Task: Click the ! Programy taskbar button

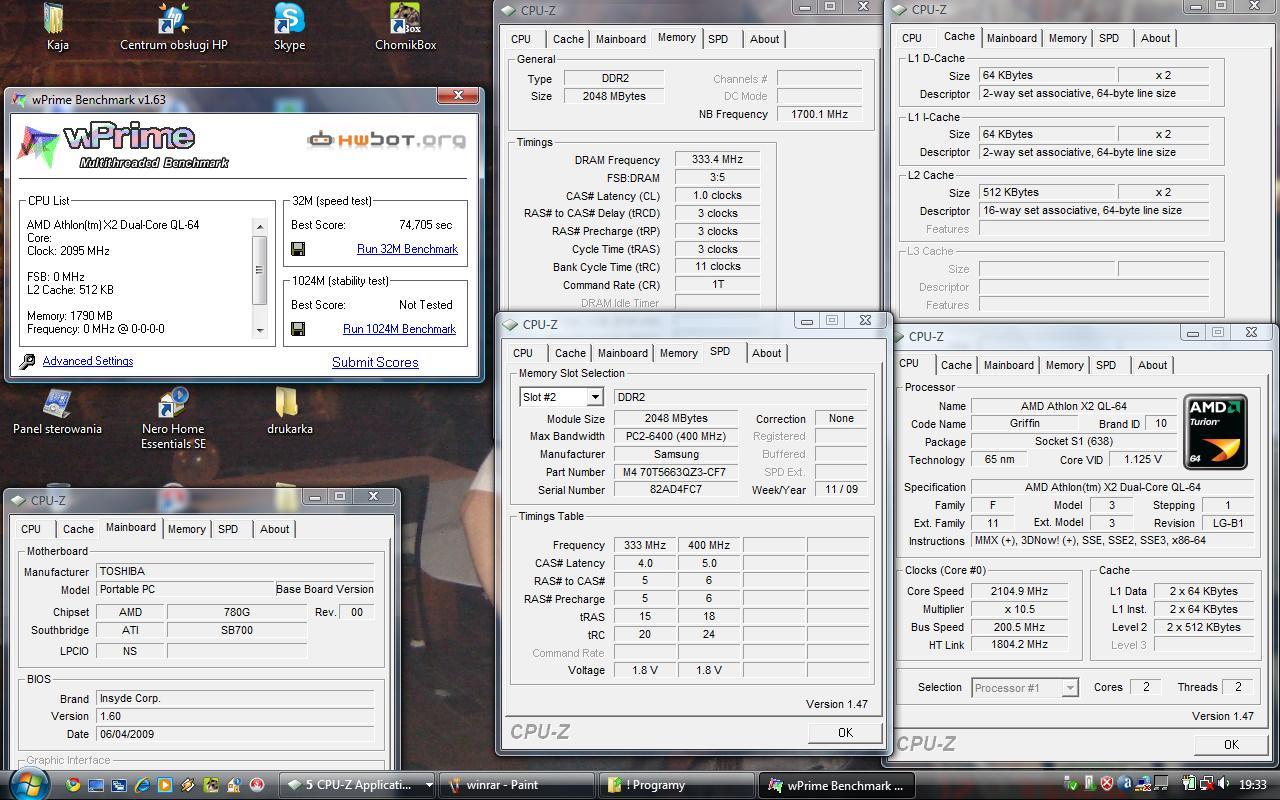Action: tap(676, 785)
